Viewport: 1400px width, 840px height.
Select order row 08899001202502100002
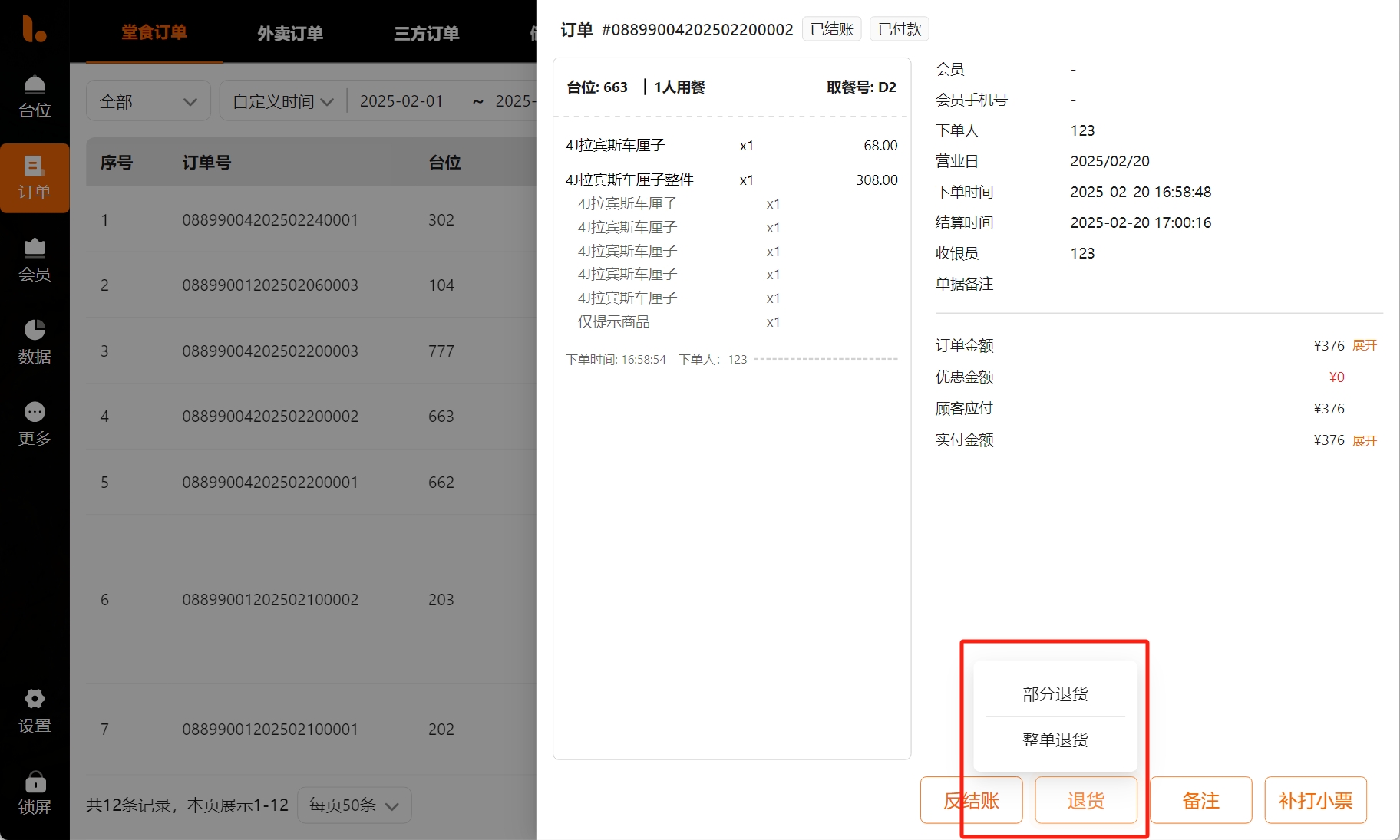click(x=311, y=600)
